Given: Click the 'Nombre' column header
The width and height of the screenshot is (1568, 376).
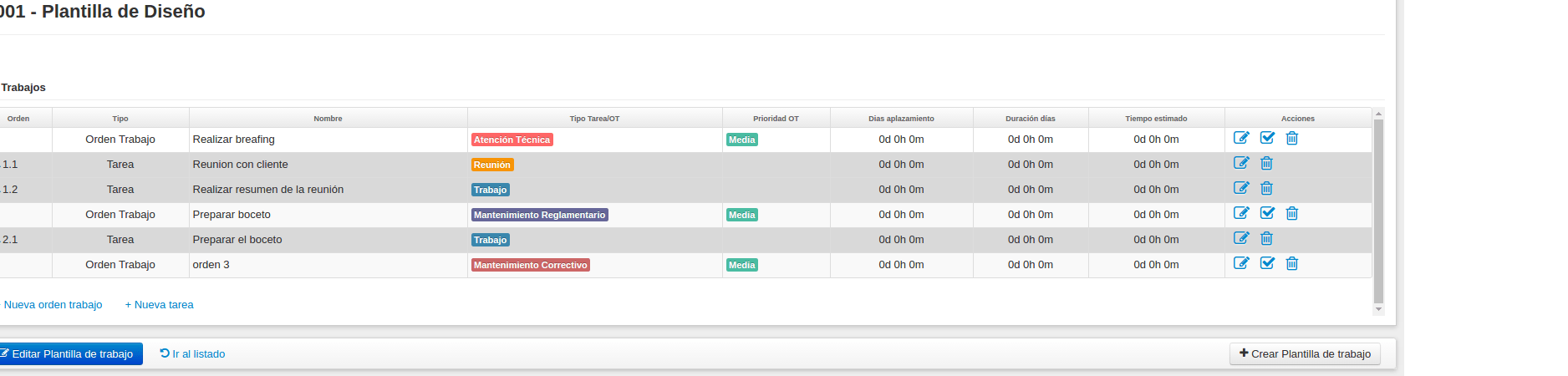Looking at the screenshot, I should (328, 119).
